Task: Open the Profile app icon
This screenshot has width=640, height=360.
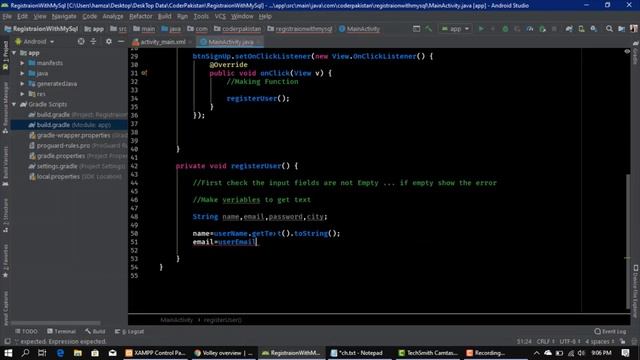Action: click(x=530, y=29)
